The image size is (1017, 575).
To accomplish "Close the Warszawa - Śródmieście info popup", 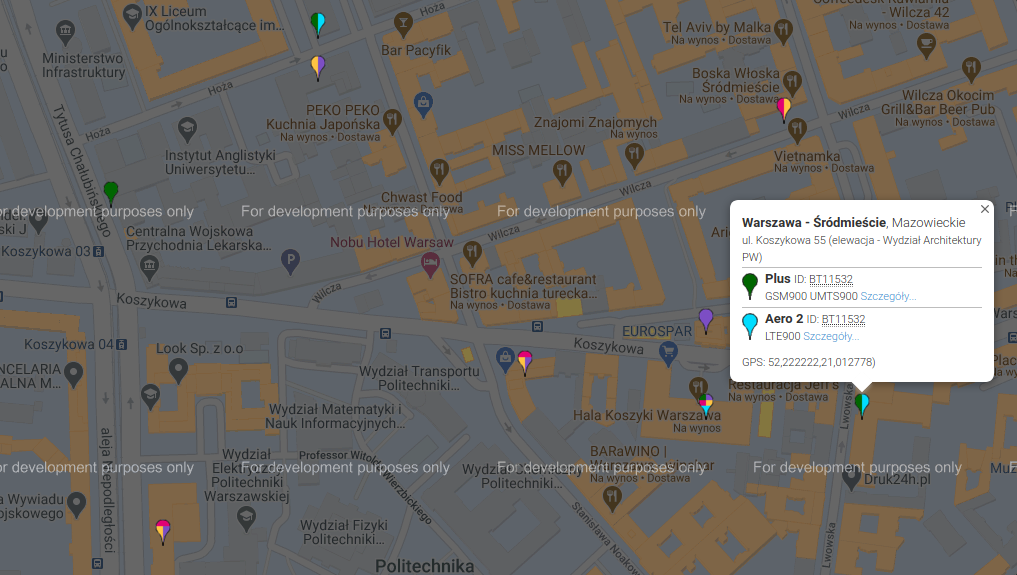I will [x=985, y=209].
